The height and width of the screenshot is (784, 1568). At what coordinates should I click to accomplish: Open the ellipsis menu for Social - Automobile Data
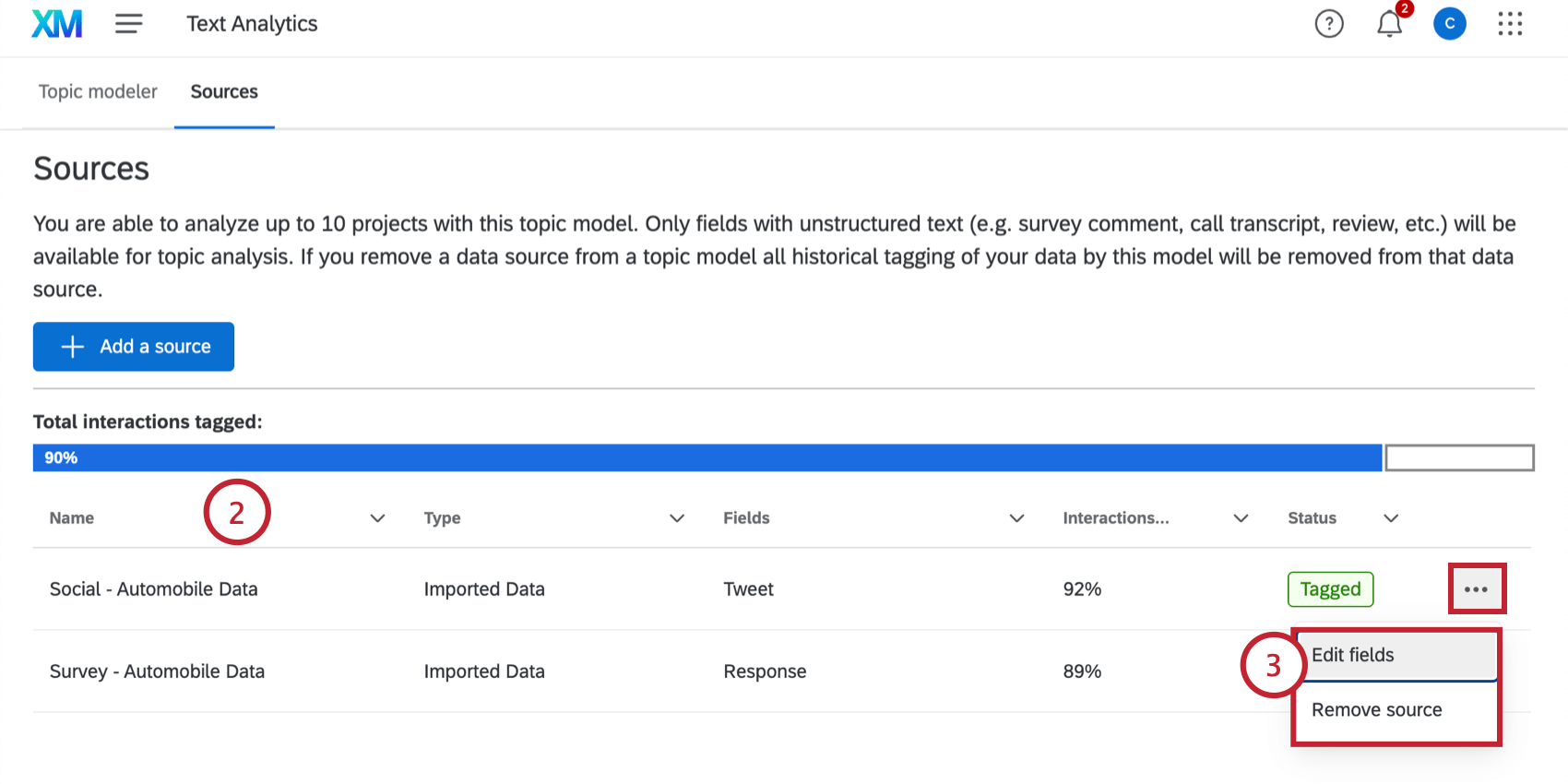pyautogui.click(x=1477, y=588)
